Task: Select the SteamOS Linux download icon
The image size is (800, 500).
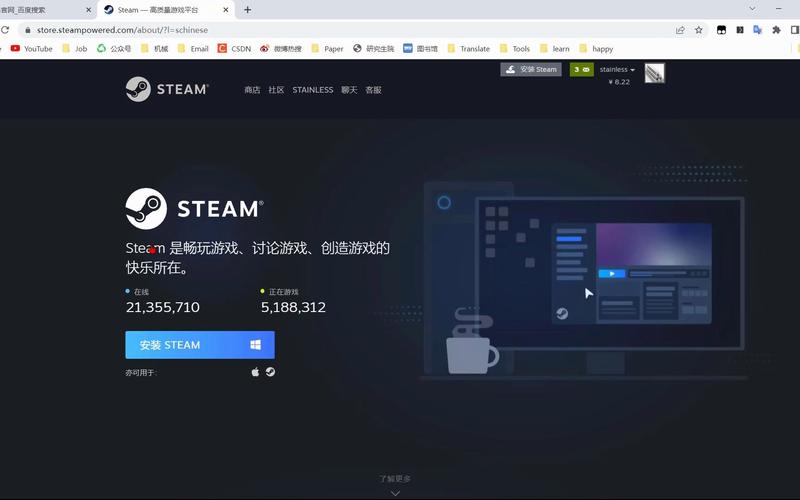Action: (270, 372)
